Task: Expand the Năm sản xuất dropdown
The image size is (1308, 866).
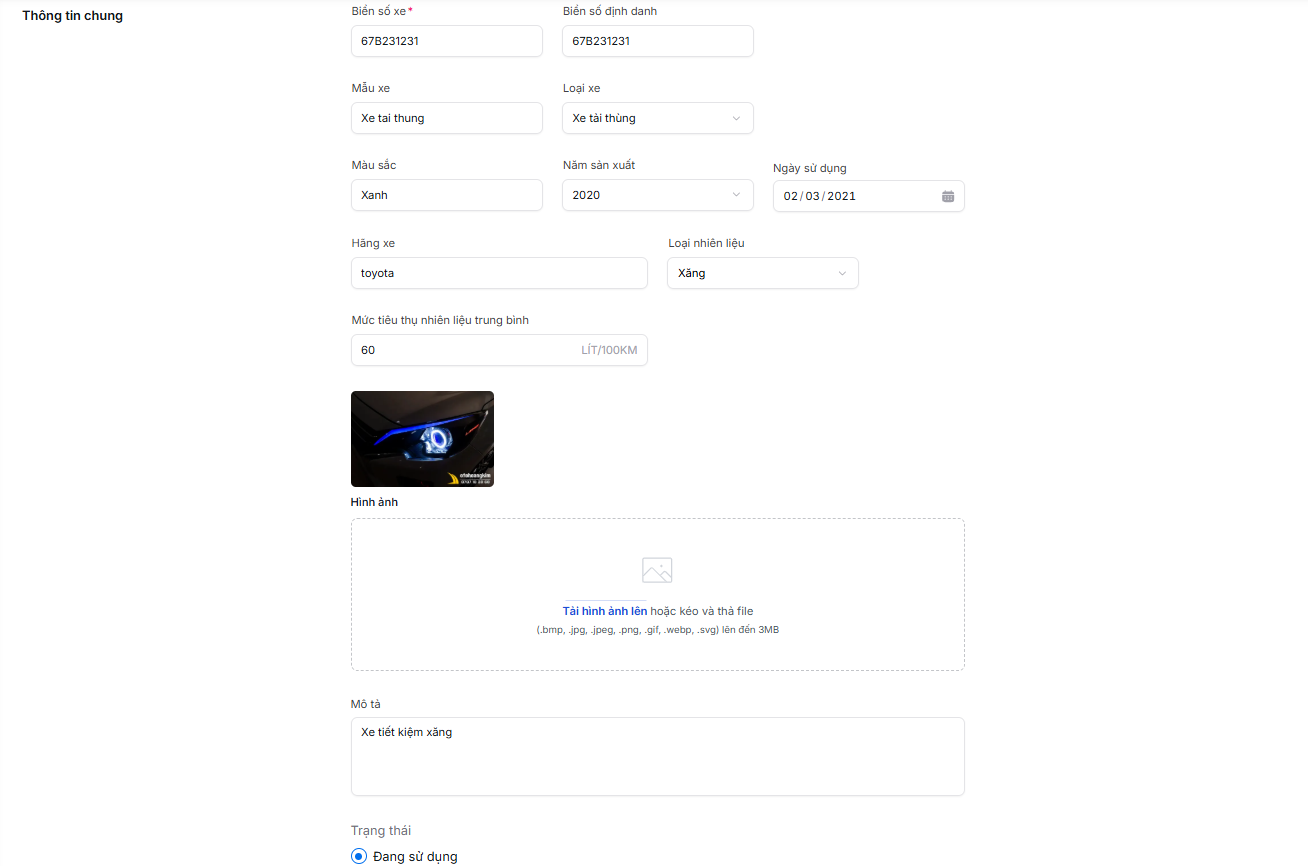Action: tap(657, 195)
